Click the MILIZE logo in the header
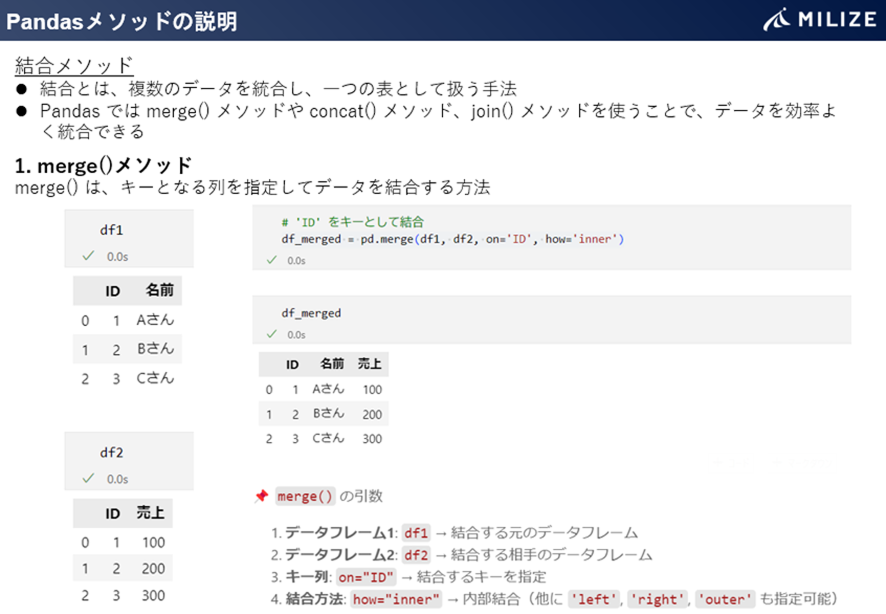Image resolution: width=886 pixels, height=614 pixels. (x=819, y=19)
